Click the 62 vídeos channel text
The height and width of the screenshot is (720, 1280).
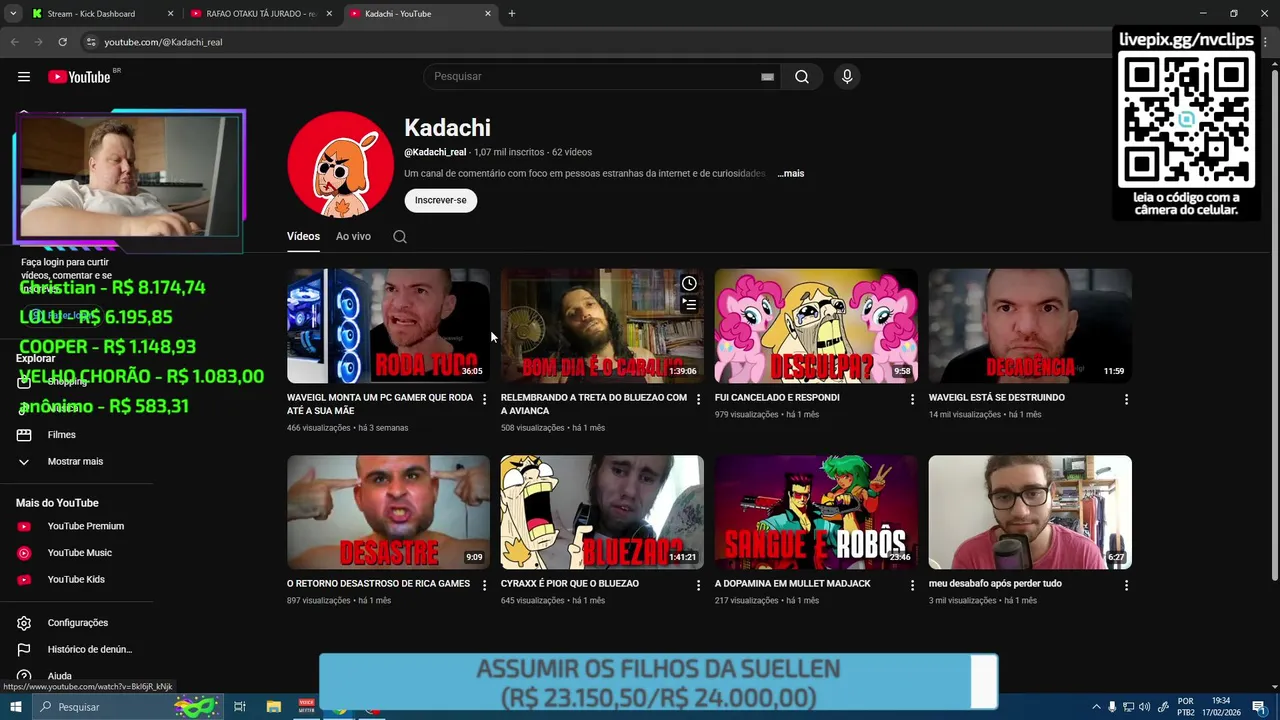coord(571,152)
